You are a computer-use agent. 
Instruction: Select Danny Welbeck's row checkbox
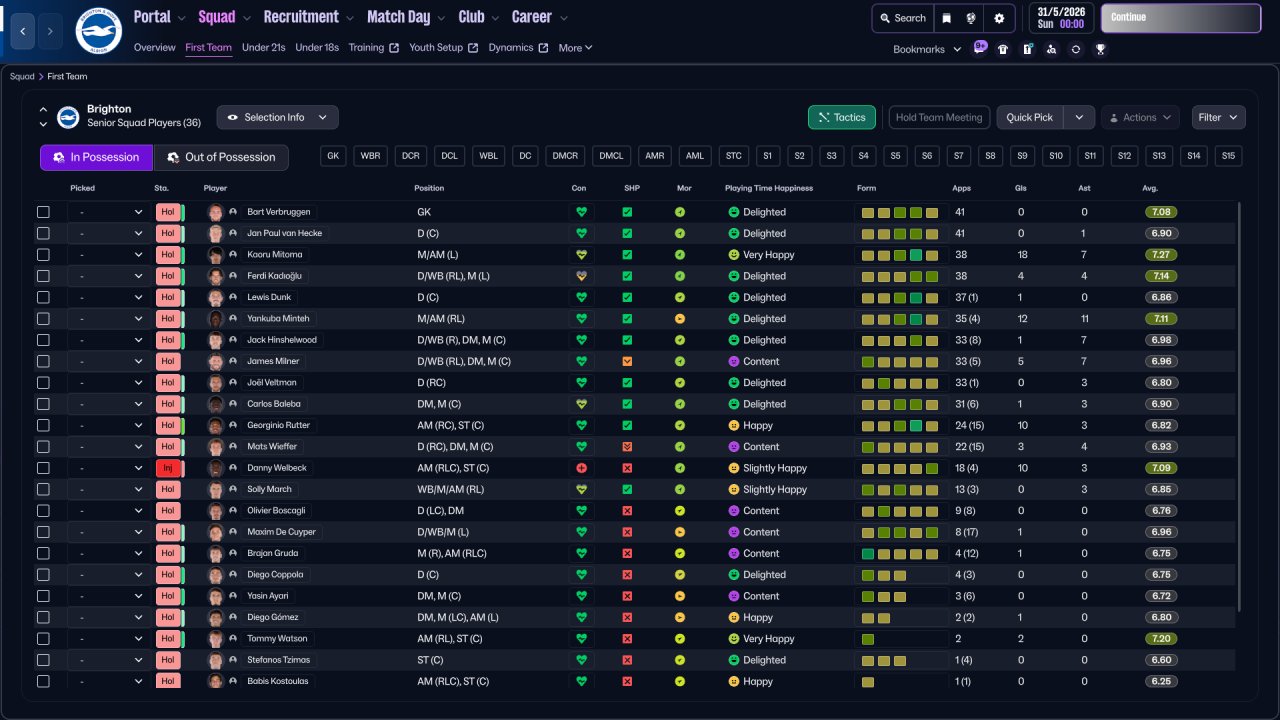(43, 468)
